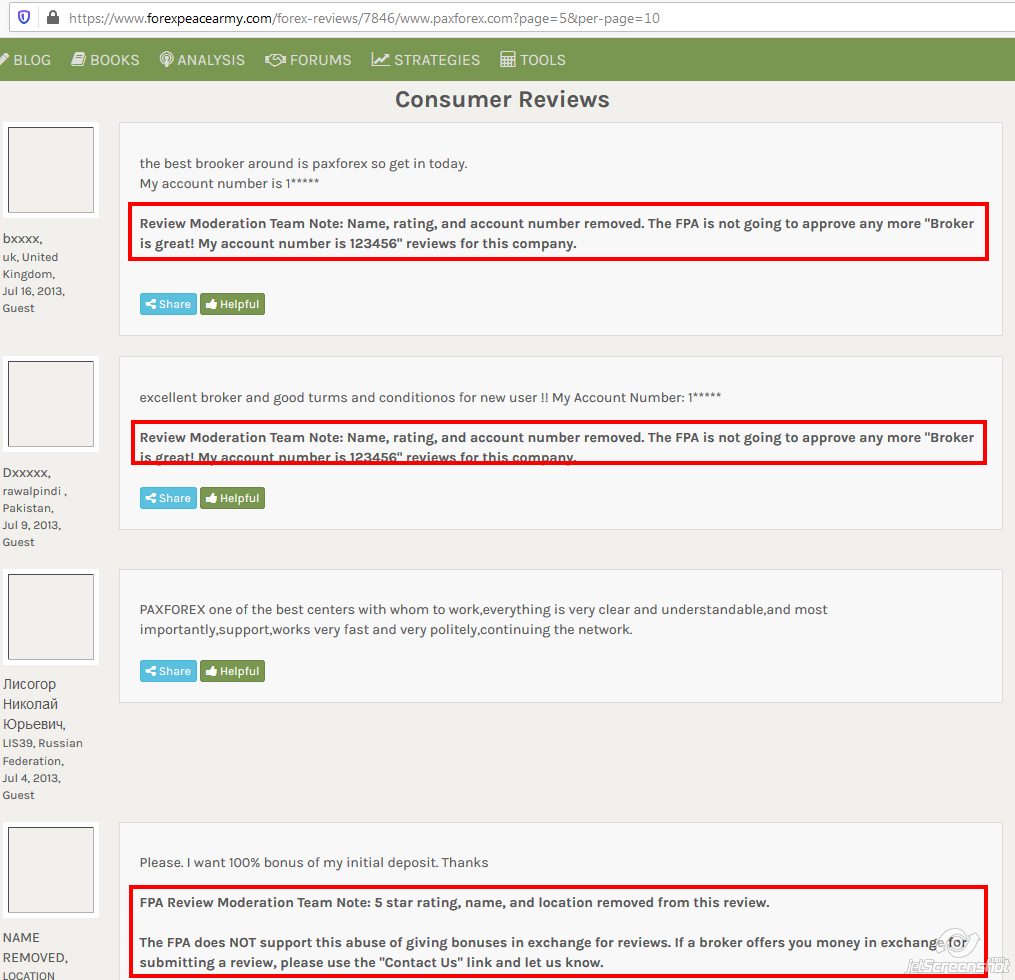Viewport: 1015px width, 980px height.
Task: Click the book icon beside BOOKS
Action: pyautogui.click(x=78, y=60)
